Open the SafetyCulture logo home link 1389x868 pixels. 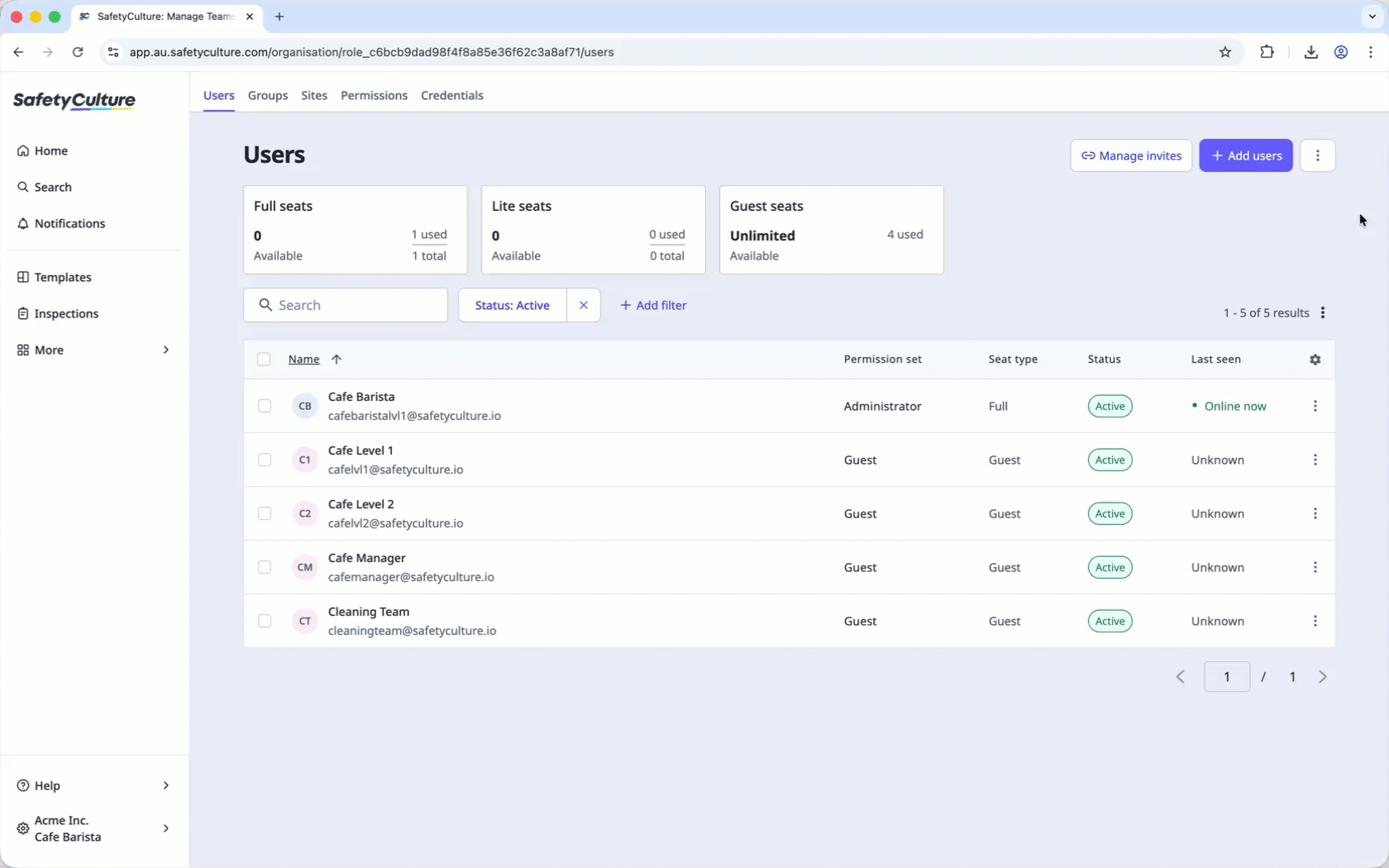point(74,101)
